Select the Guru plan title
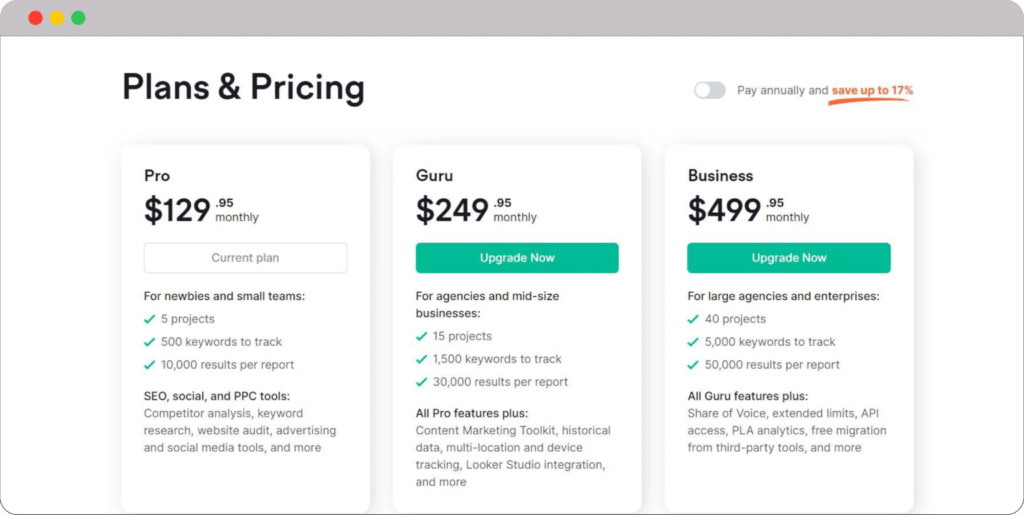1024x515 pixels. tap(434, 176)
